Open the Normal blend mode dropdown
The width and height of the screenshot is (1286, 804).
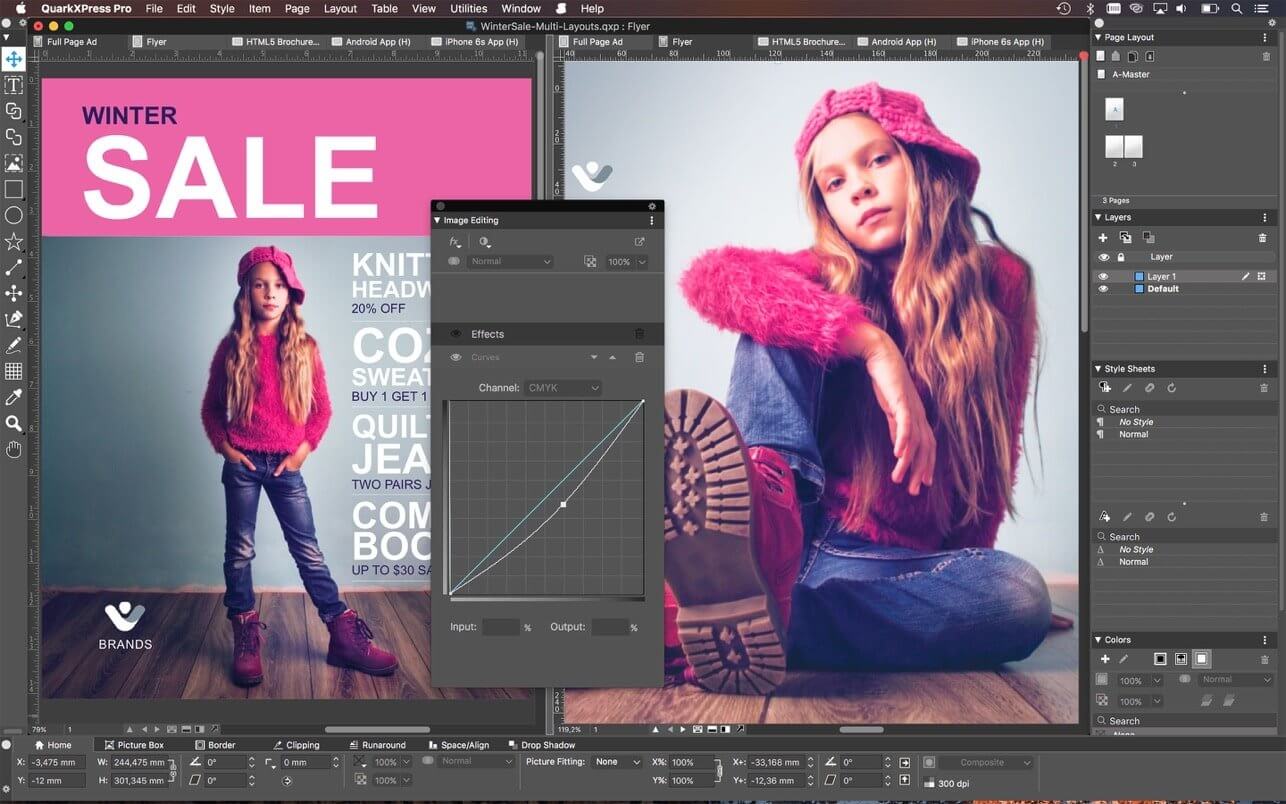coord(510,261)
